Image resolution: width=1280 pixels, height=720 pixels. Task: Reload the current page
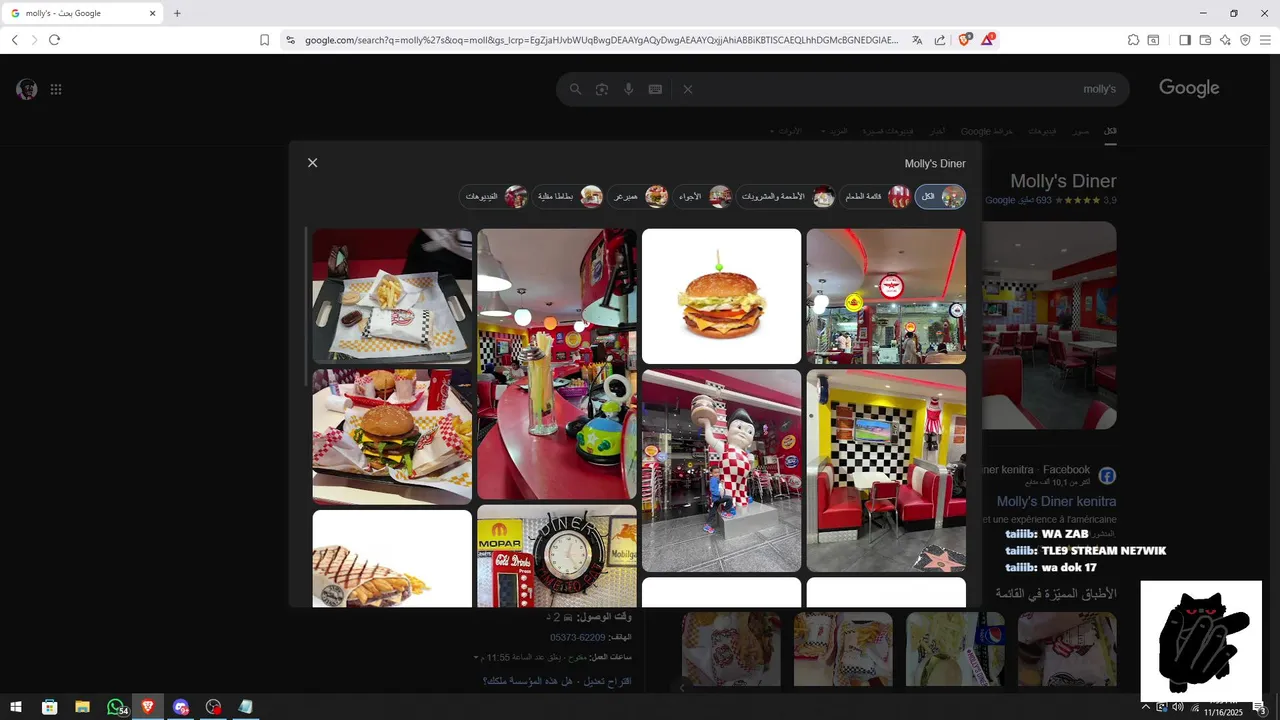(x=54, y=40)
